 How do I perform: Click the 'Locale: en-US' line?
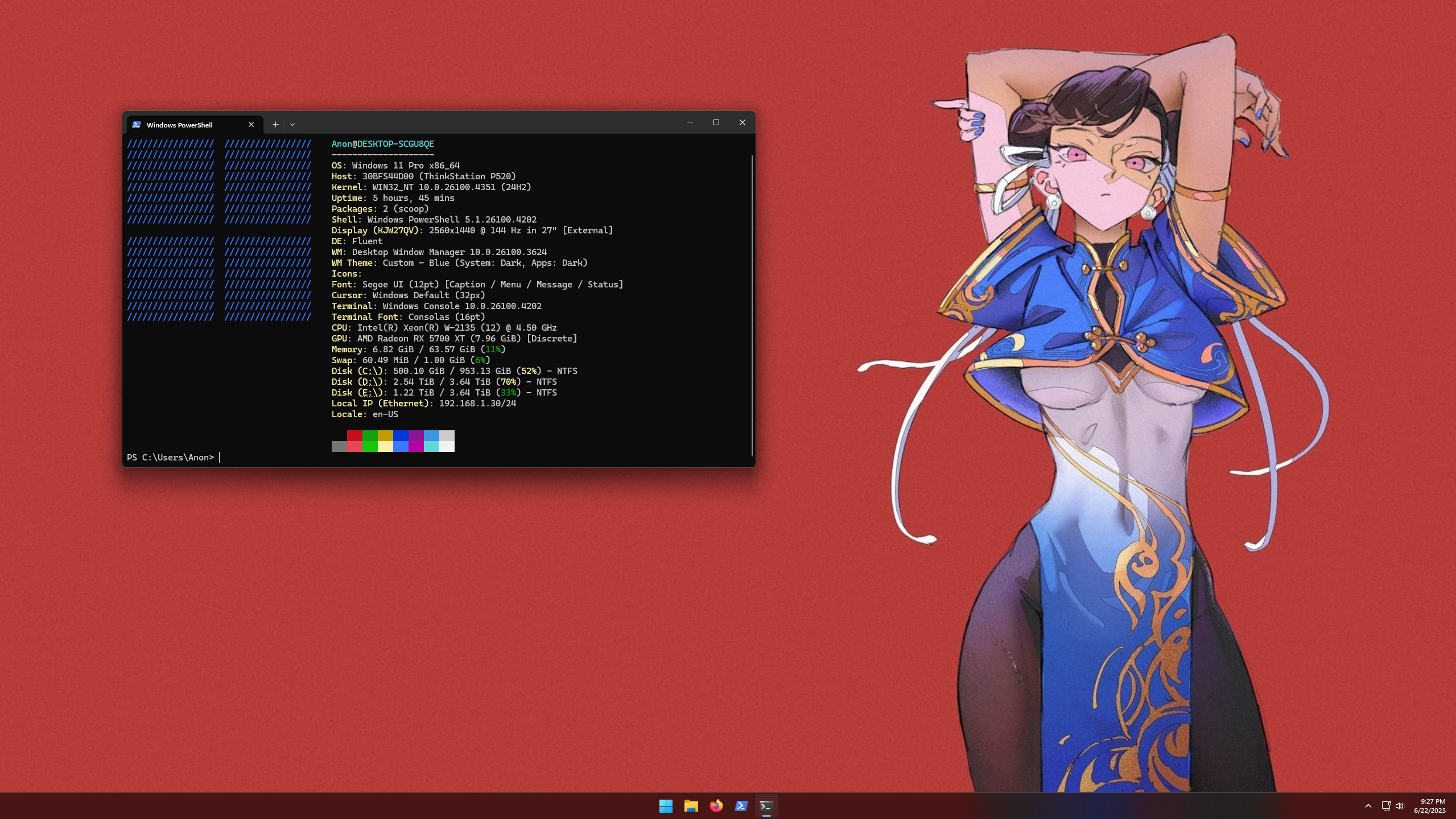click(365, 414)
